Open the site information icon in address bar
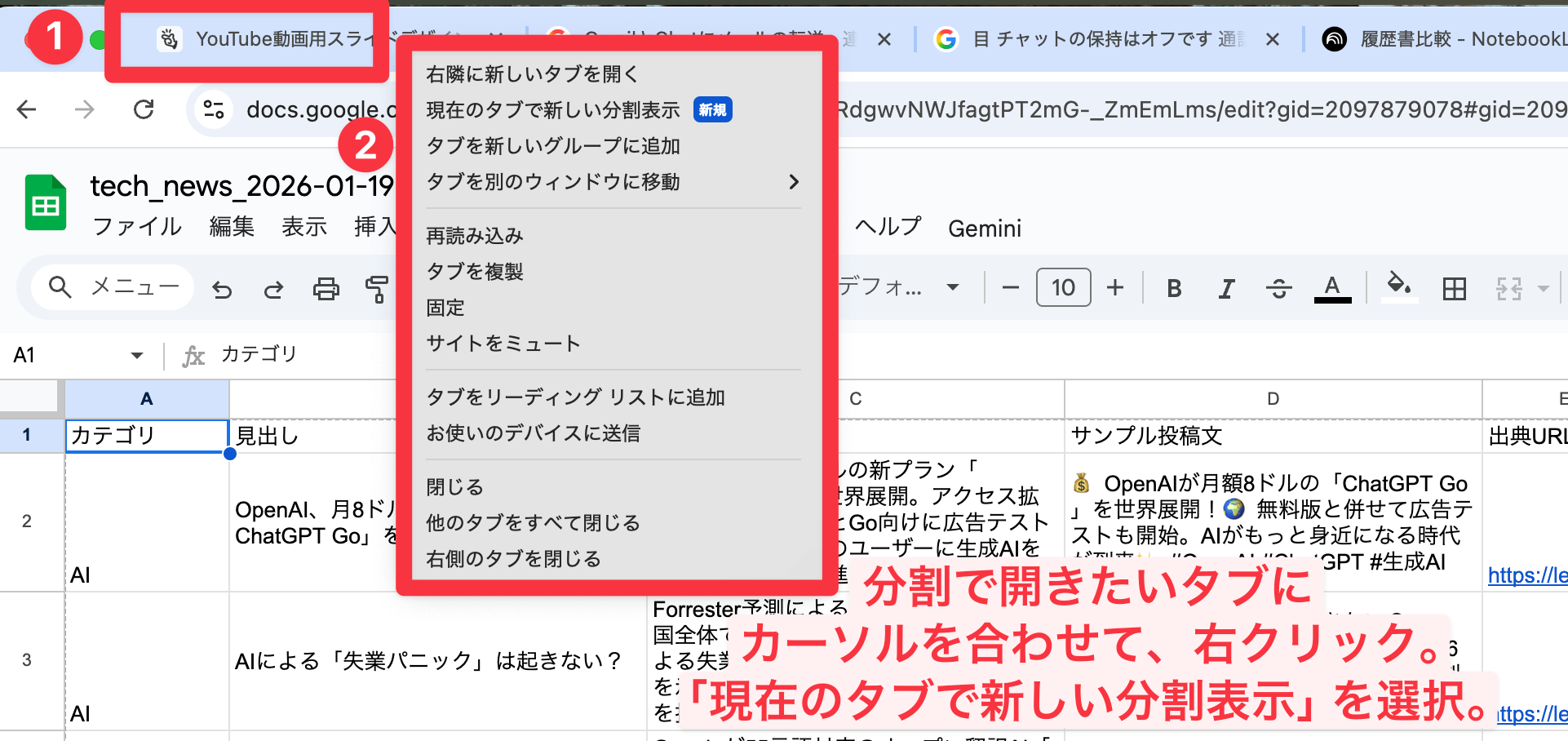This screenshot has height=741, width=1568. pos(214,109)
